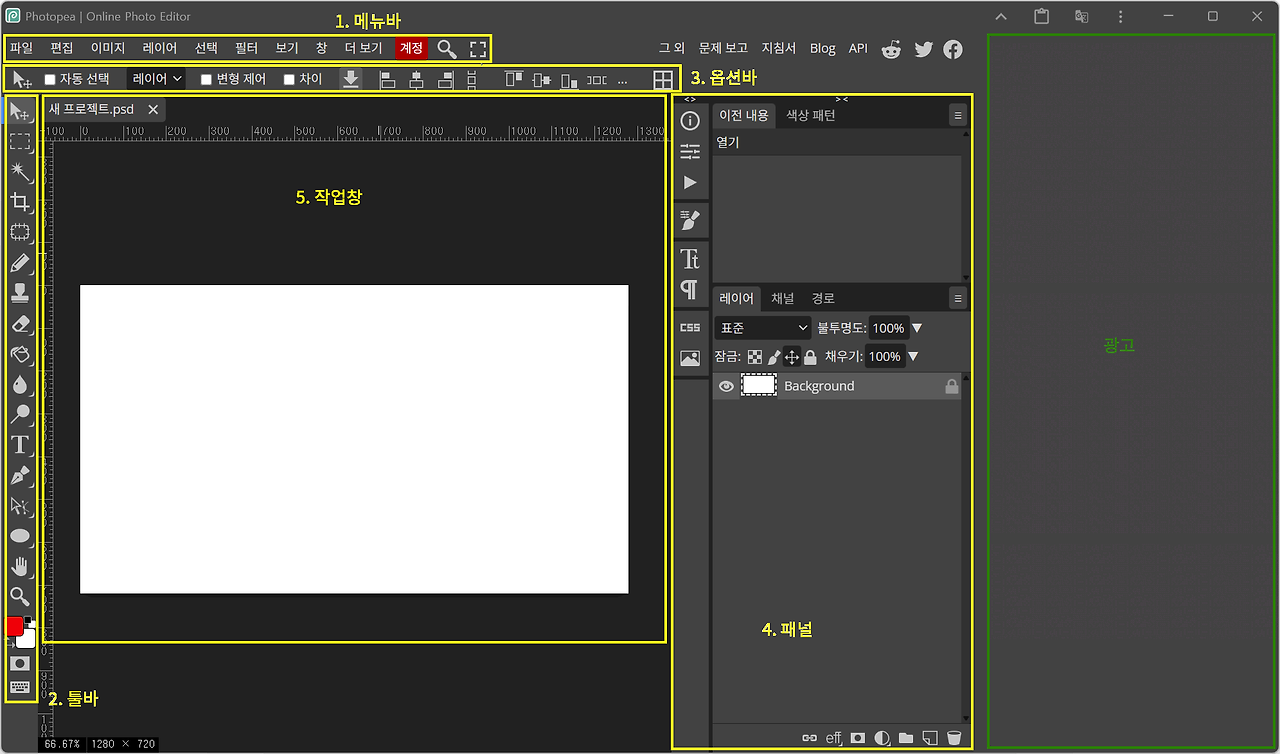Open the Paragraph panel icon

690,290
